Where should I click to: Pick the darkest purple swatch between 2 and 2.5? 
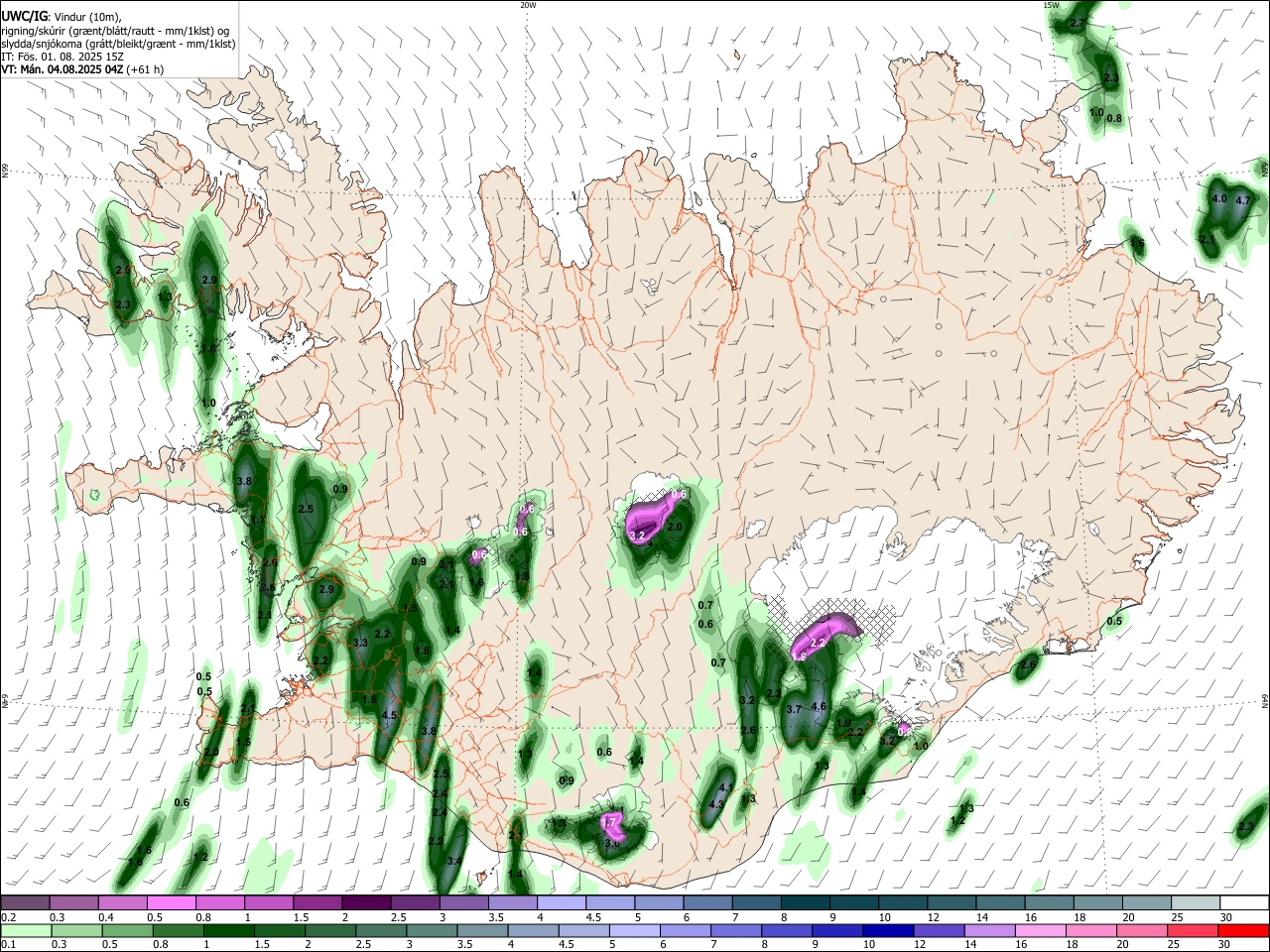point(365,902)
